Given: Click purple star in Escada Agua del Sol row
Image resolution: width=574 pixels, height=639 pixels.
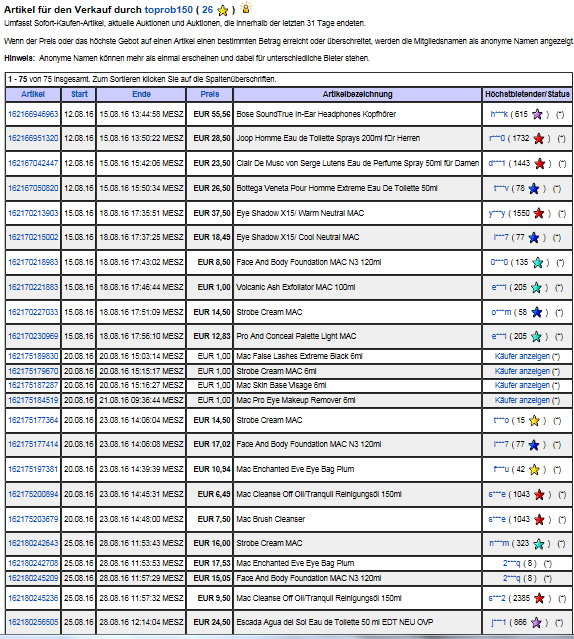Looking at the screenshot, I should click(x=536, y=623).
